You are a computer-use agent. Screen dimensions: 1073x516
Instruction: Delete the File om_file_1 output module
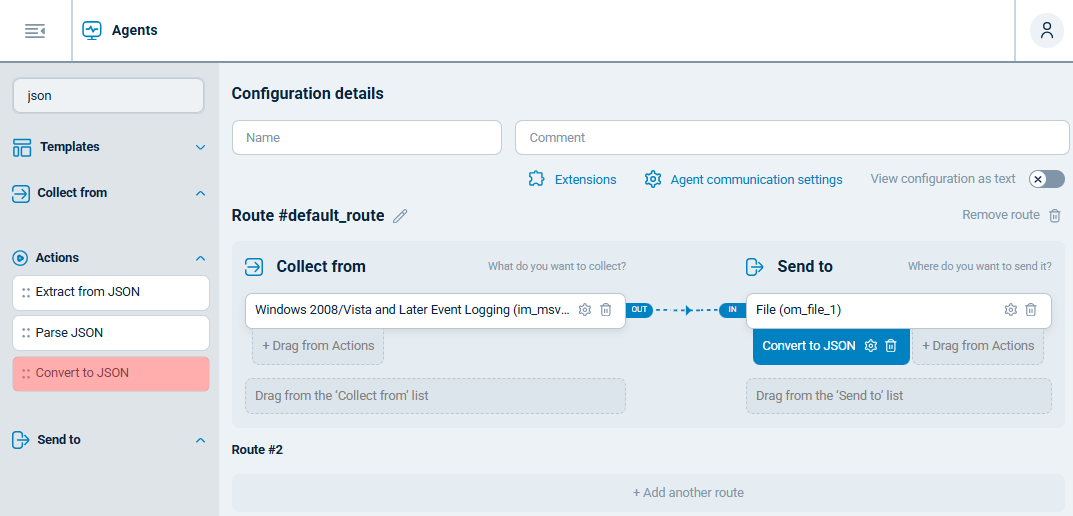pyautogui.click(x=1031, y=310)
